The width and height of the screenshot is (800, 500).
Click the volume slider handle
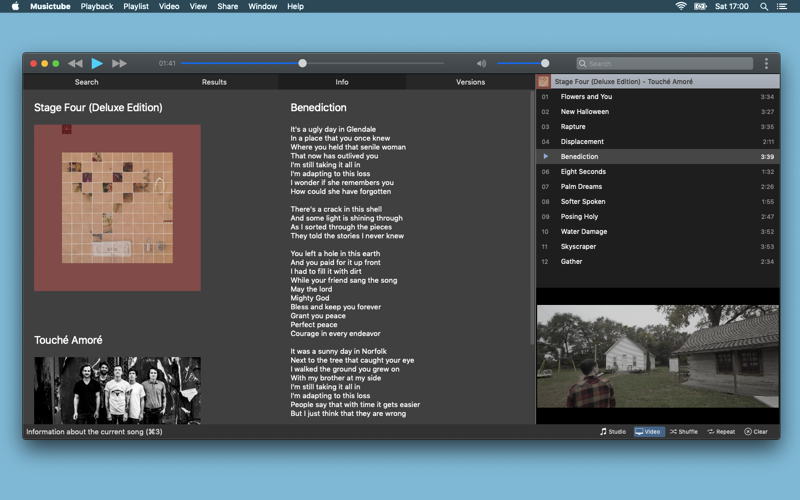[545, 63]
